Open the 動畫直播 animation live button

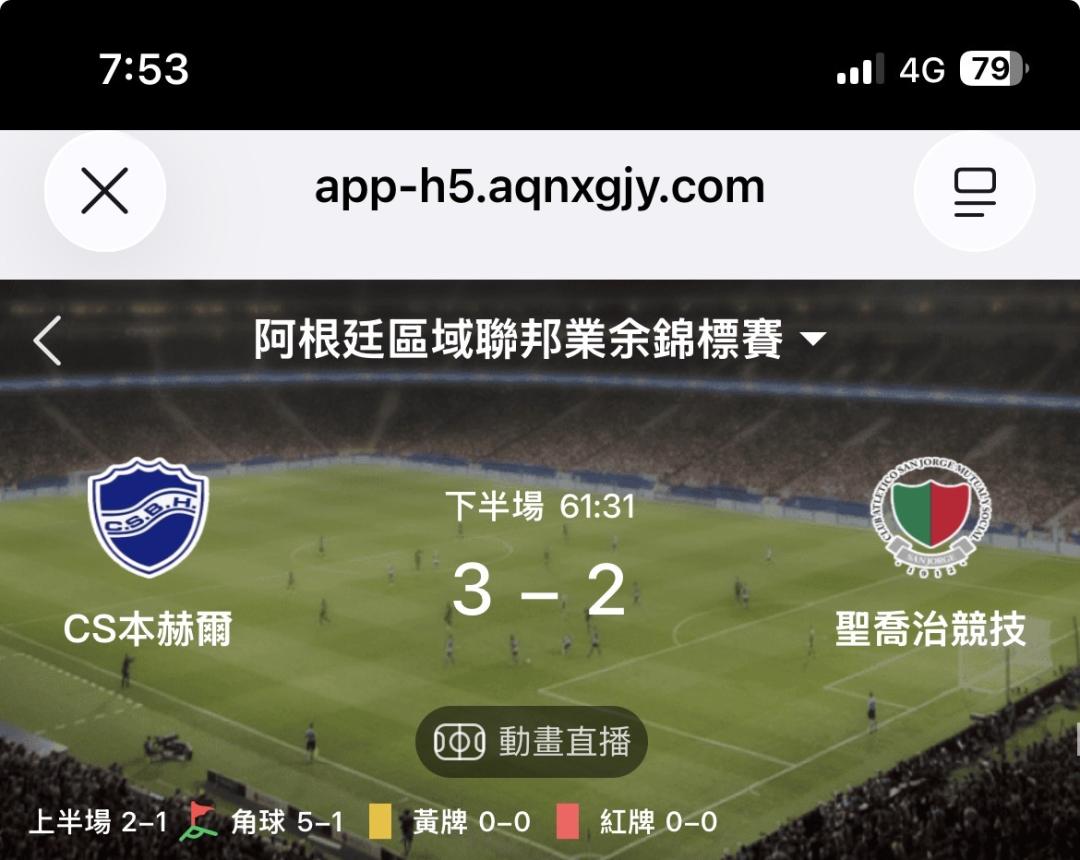(531, 742)
